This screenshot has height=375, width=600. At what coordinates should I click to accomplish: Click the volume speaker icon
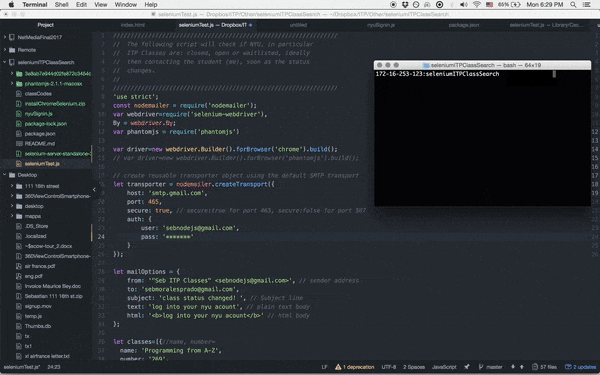tap(463, 5)
